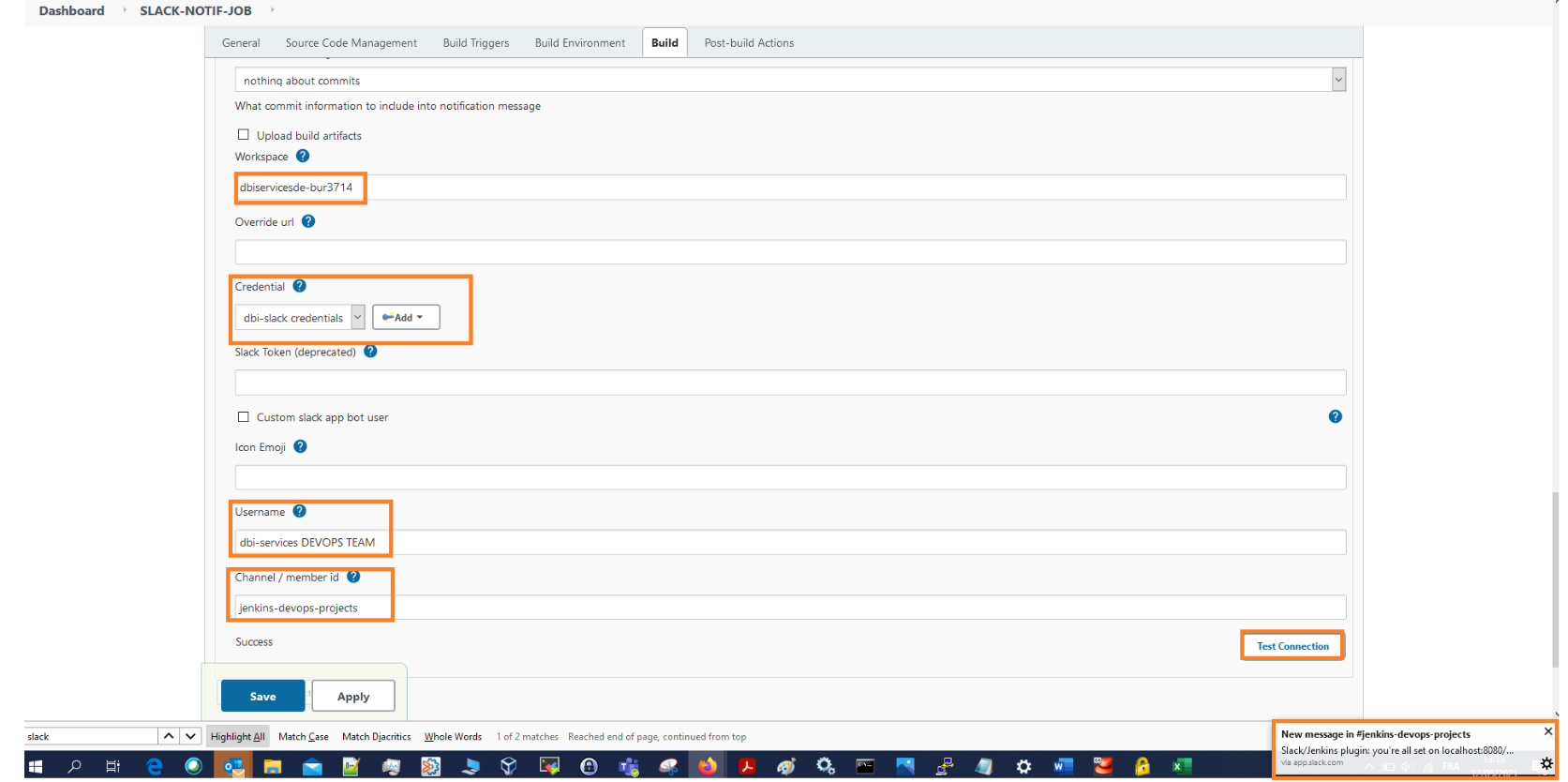Open the Build Triggers tab

point(476,43)
